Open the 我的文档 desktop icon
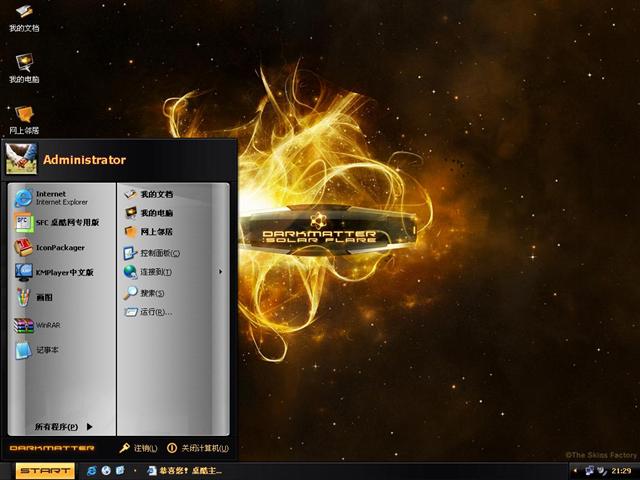Image resolution: width=640 pixels, height=480 pixels. [24, 18]
